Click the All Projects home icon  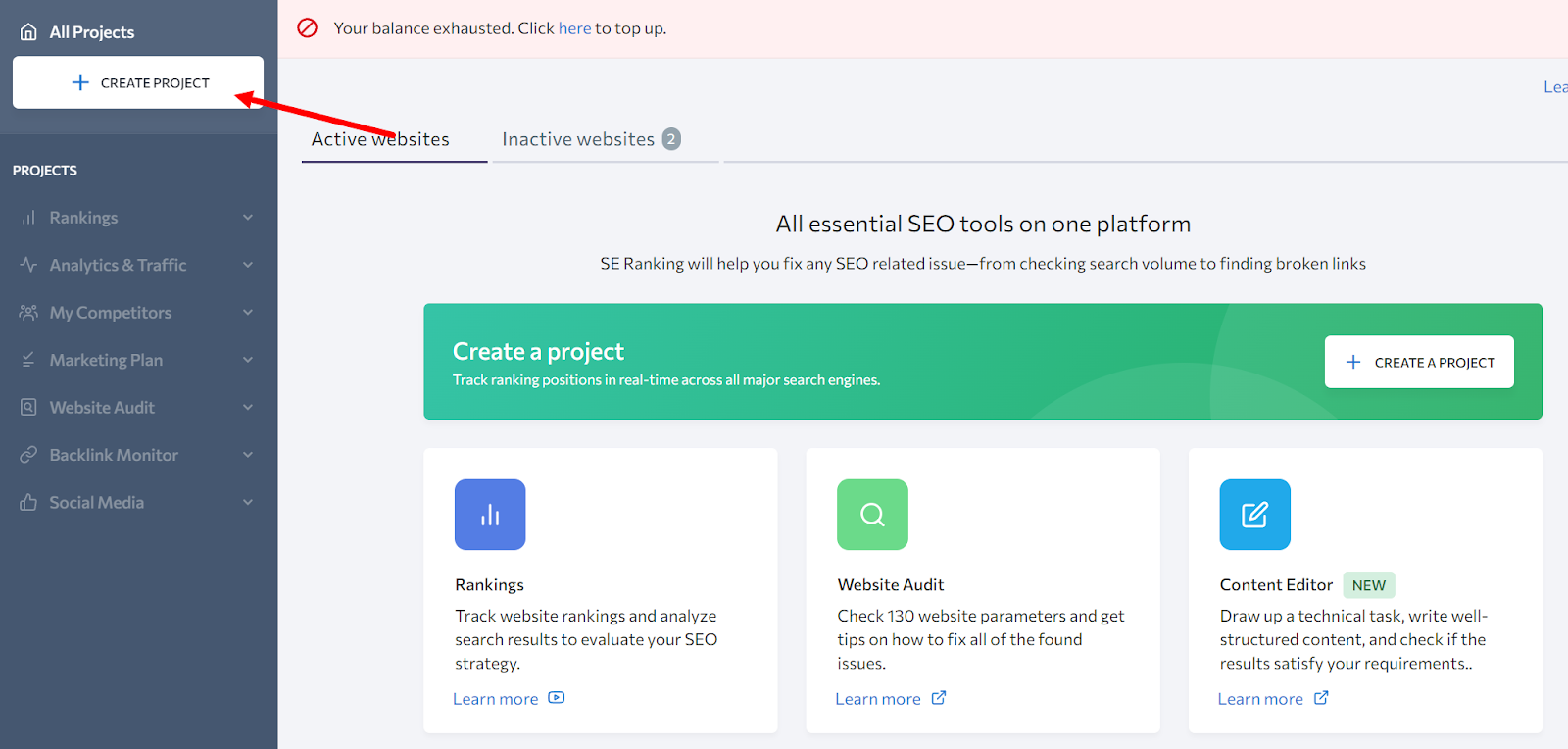coord(29,32)
